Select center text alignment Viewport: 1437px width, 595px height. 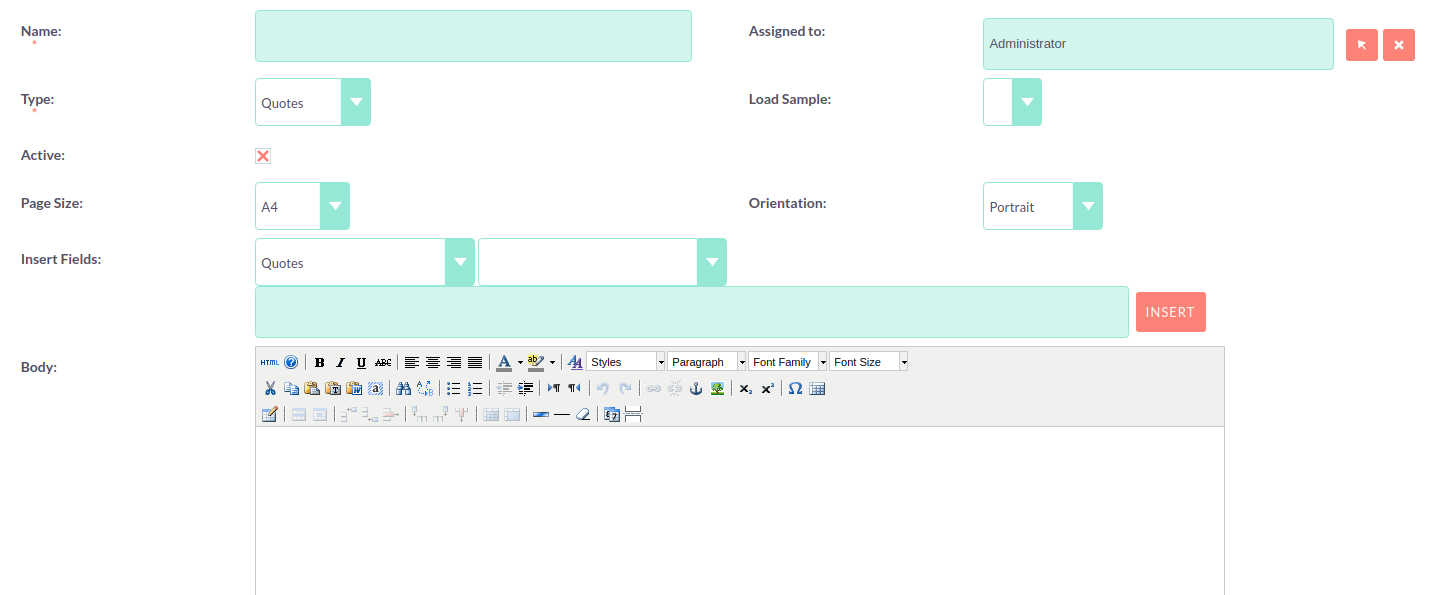coord(432,362)
